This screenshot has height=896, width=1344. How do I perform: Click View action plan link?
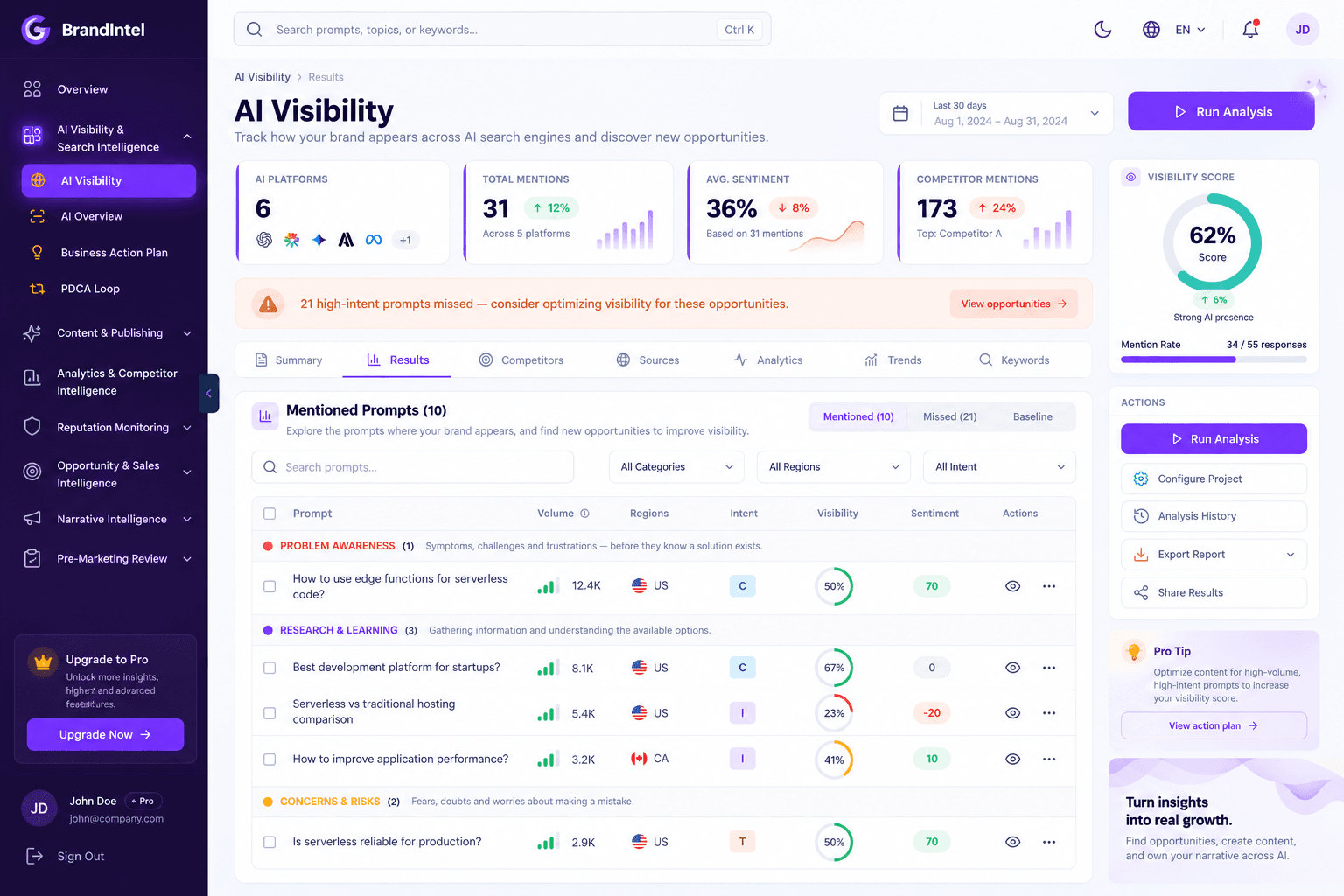point(1214,725)
